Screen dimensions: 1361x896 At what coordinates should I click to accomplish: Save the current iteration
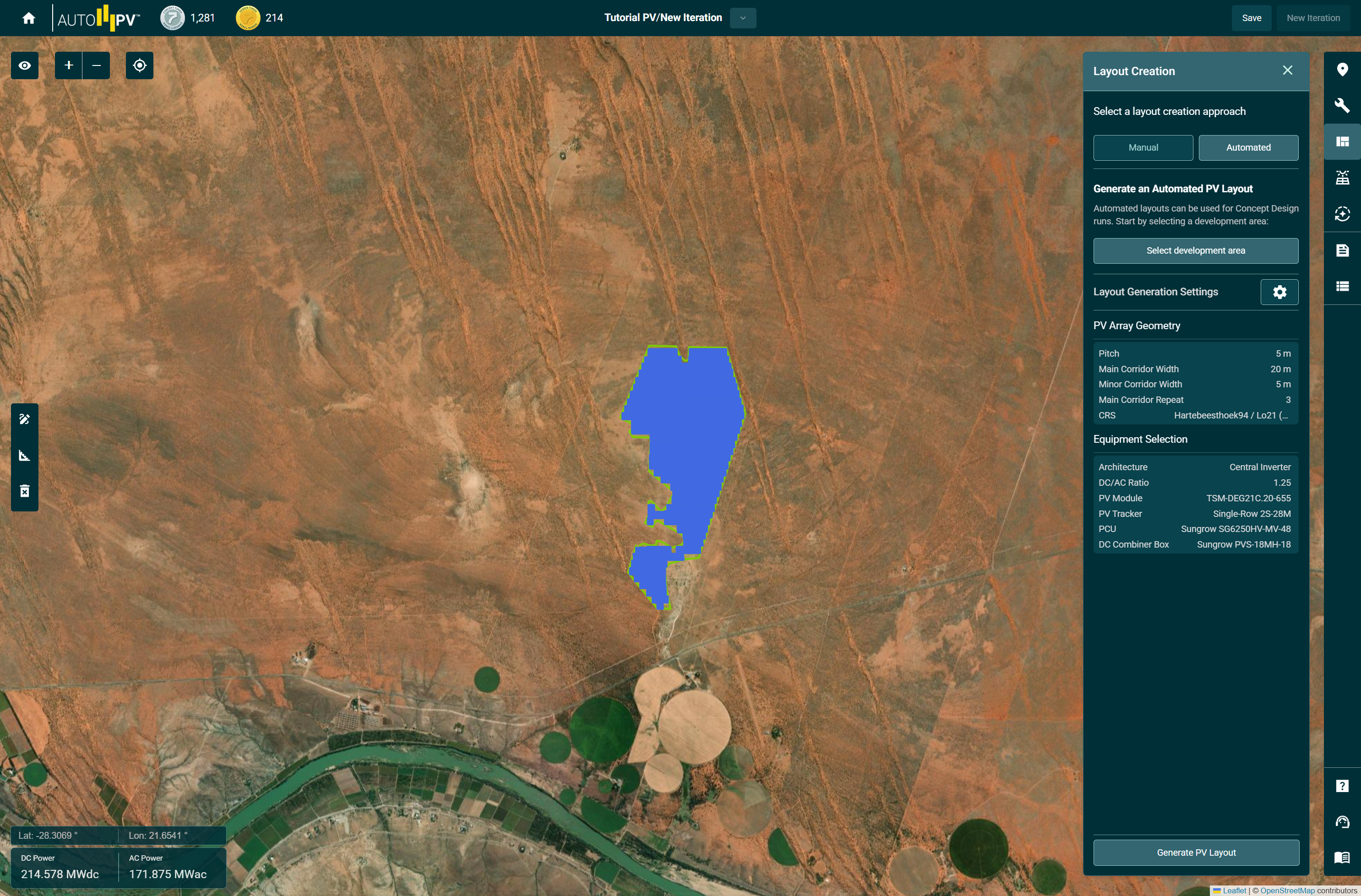point(1251,18)
